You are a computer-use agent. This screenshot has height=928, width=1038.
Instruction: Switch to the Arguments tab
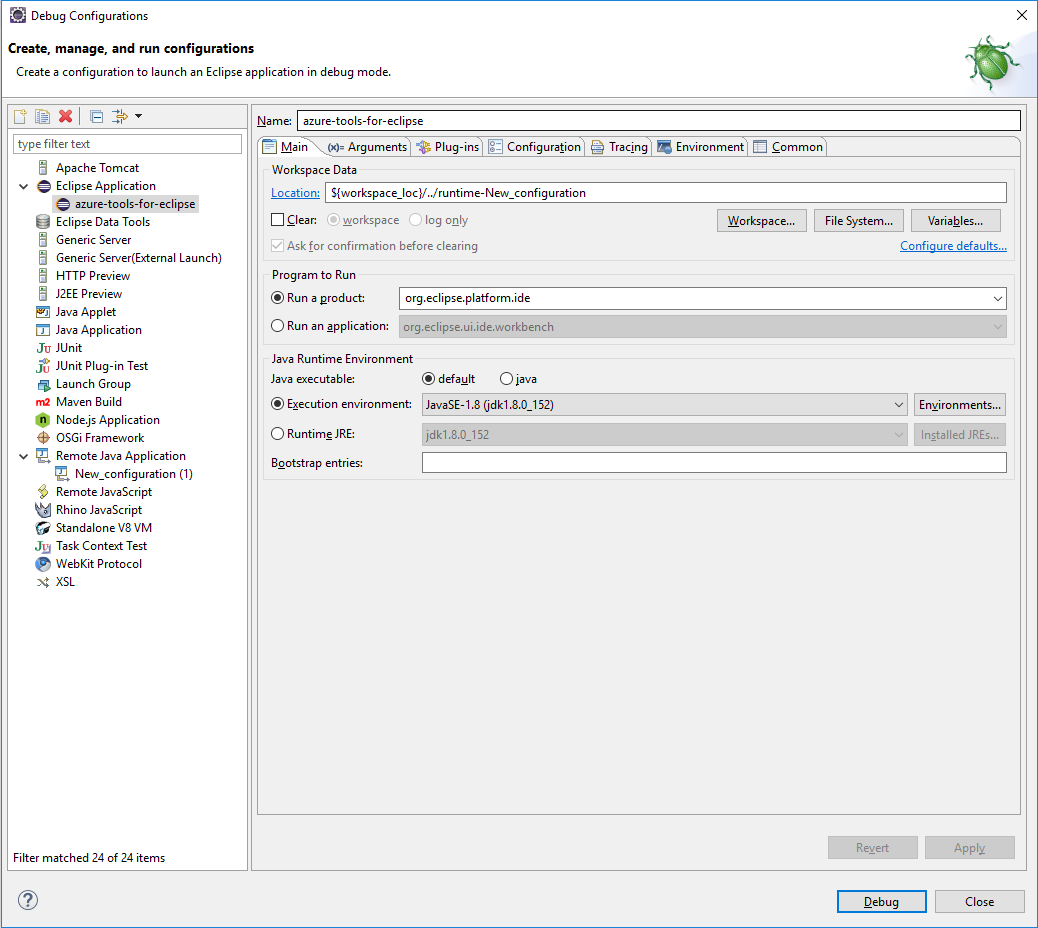pos(368,147)
